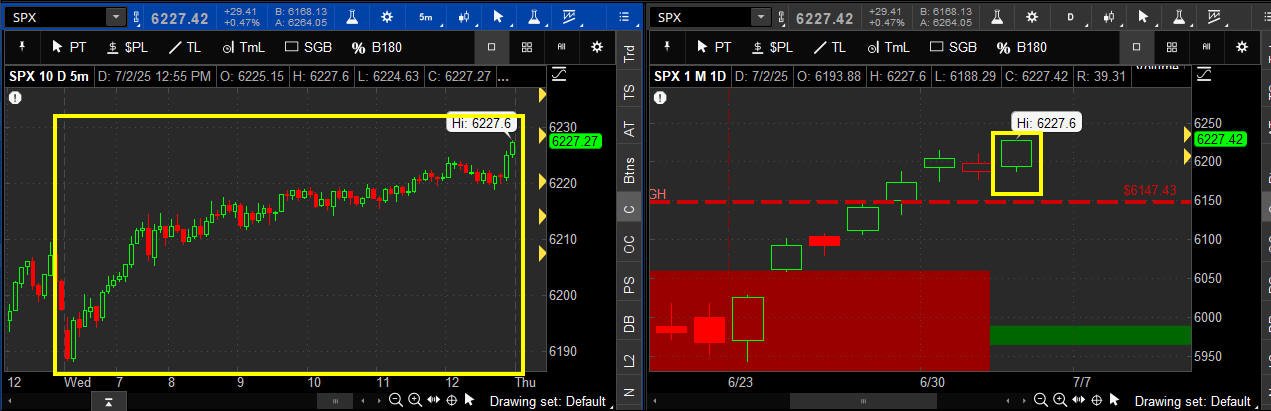Open the D timeframe dropdown in right chart
This screenshot has height=411, width=1271.
(x=1070, y=17)
